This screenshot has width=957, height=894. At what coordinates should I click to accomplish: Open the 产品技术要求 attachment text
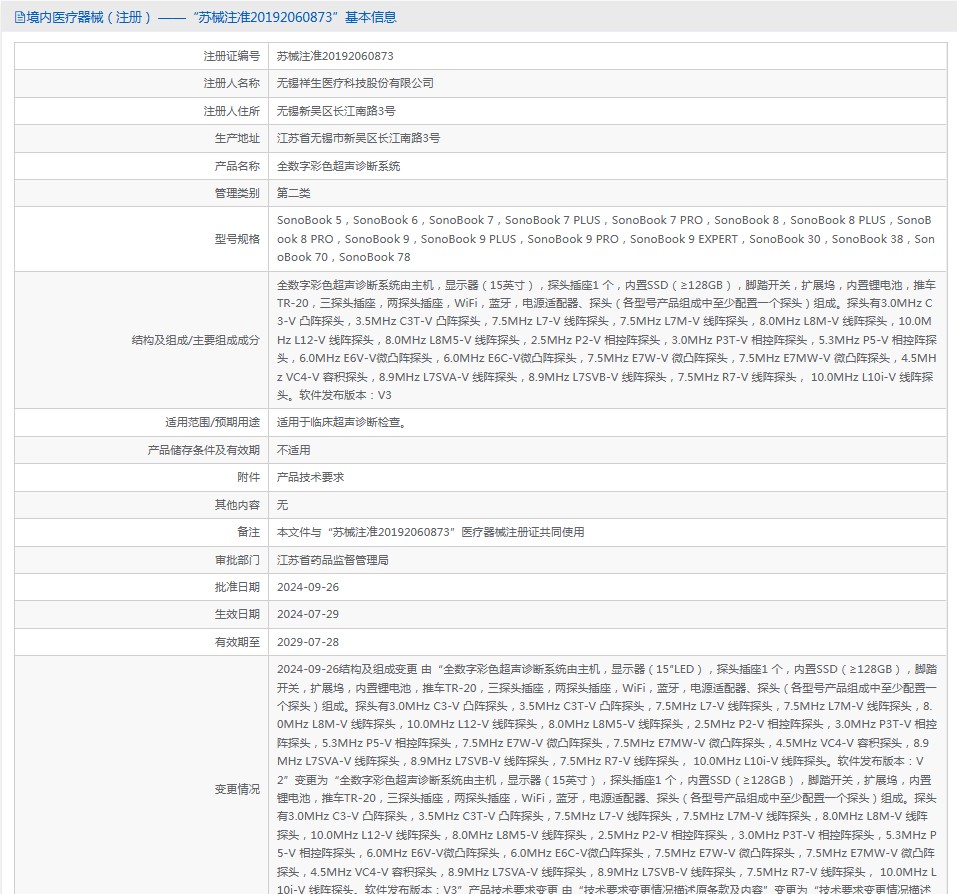(x=310, y=477)
